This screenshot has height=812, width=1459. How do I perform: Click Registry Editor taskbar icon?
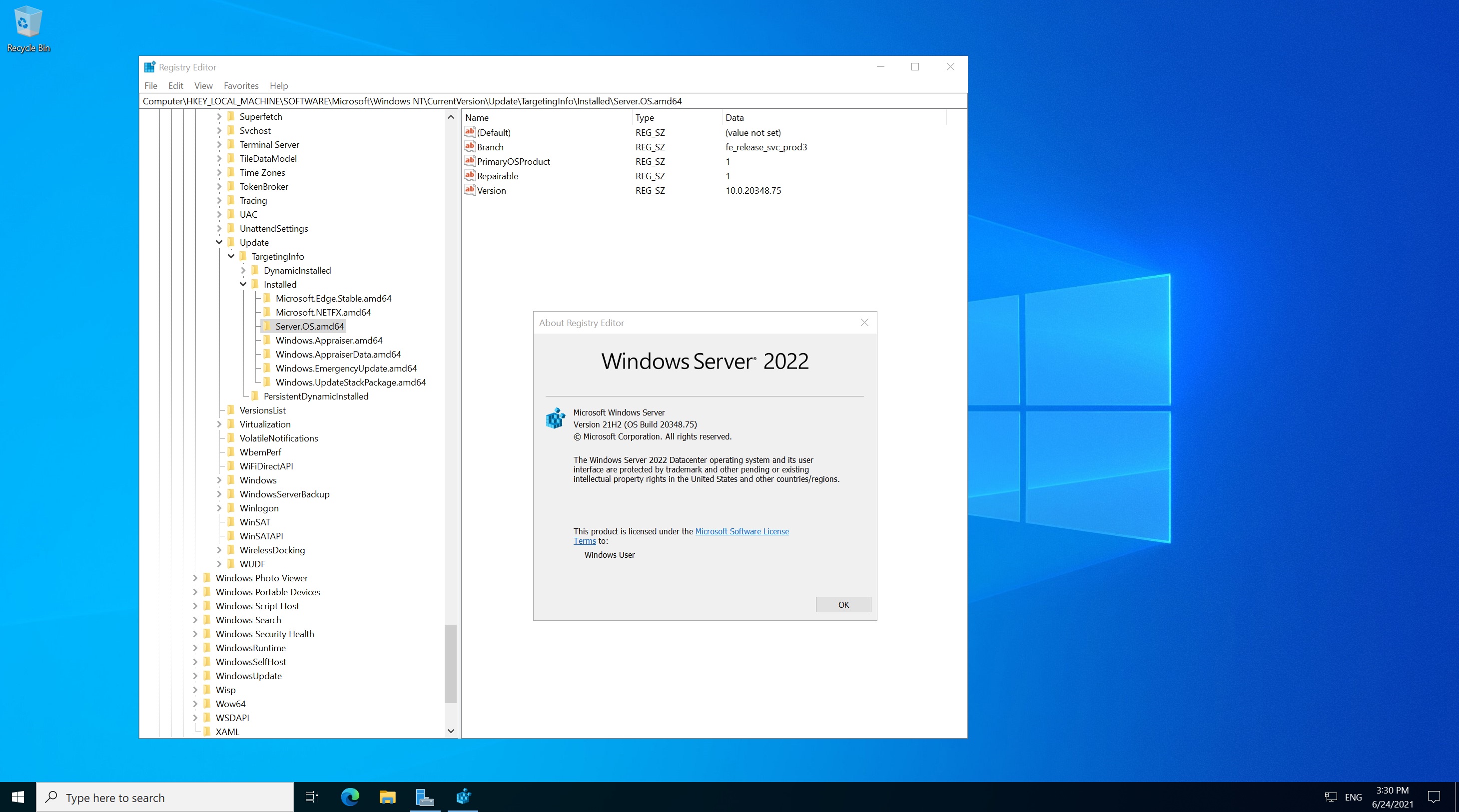[x=463, y=797]
